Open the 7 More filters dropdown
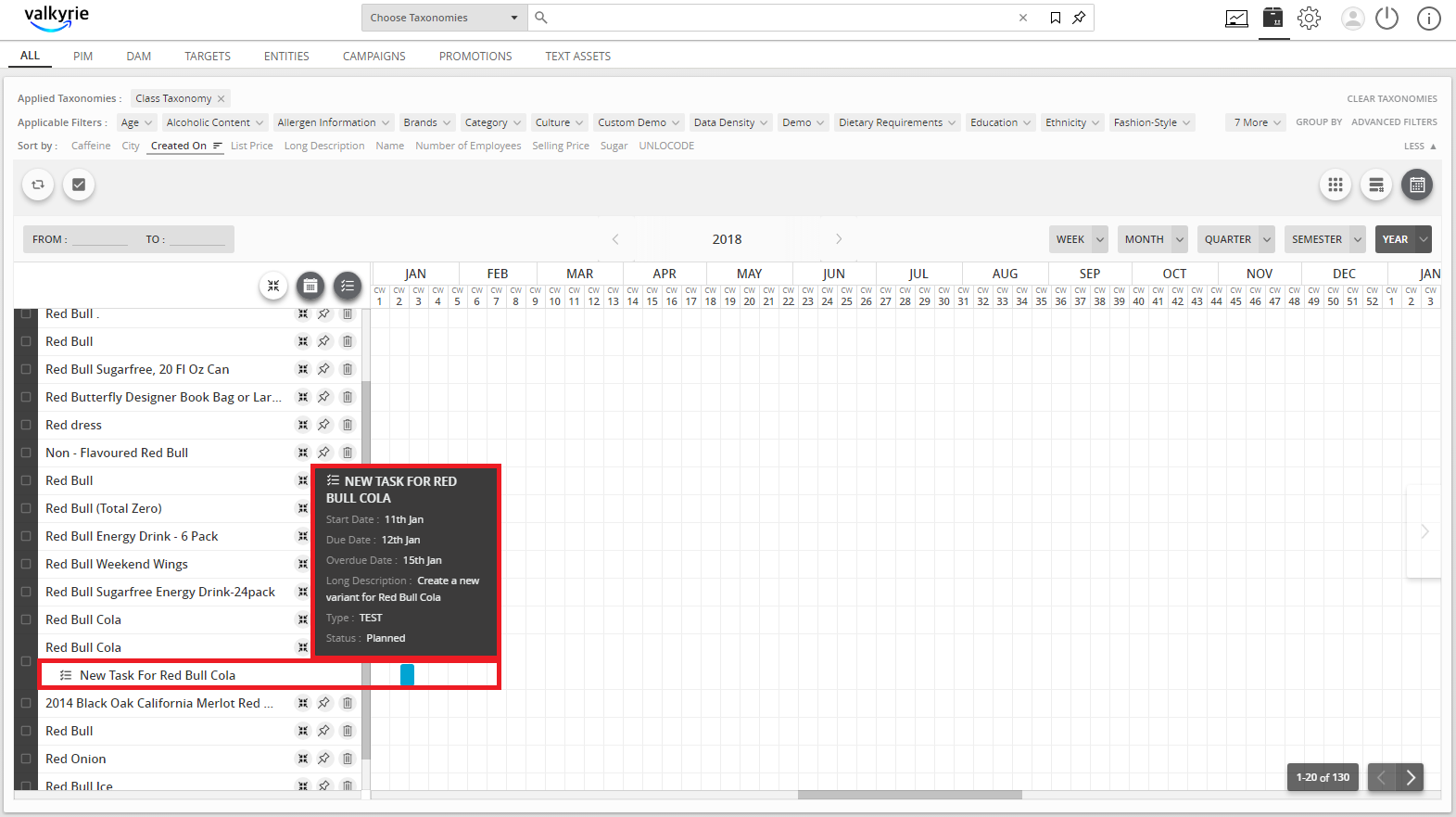Image resolution: width=1456 pixels, height=817 pixels. (x=1257, y=122)
